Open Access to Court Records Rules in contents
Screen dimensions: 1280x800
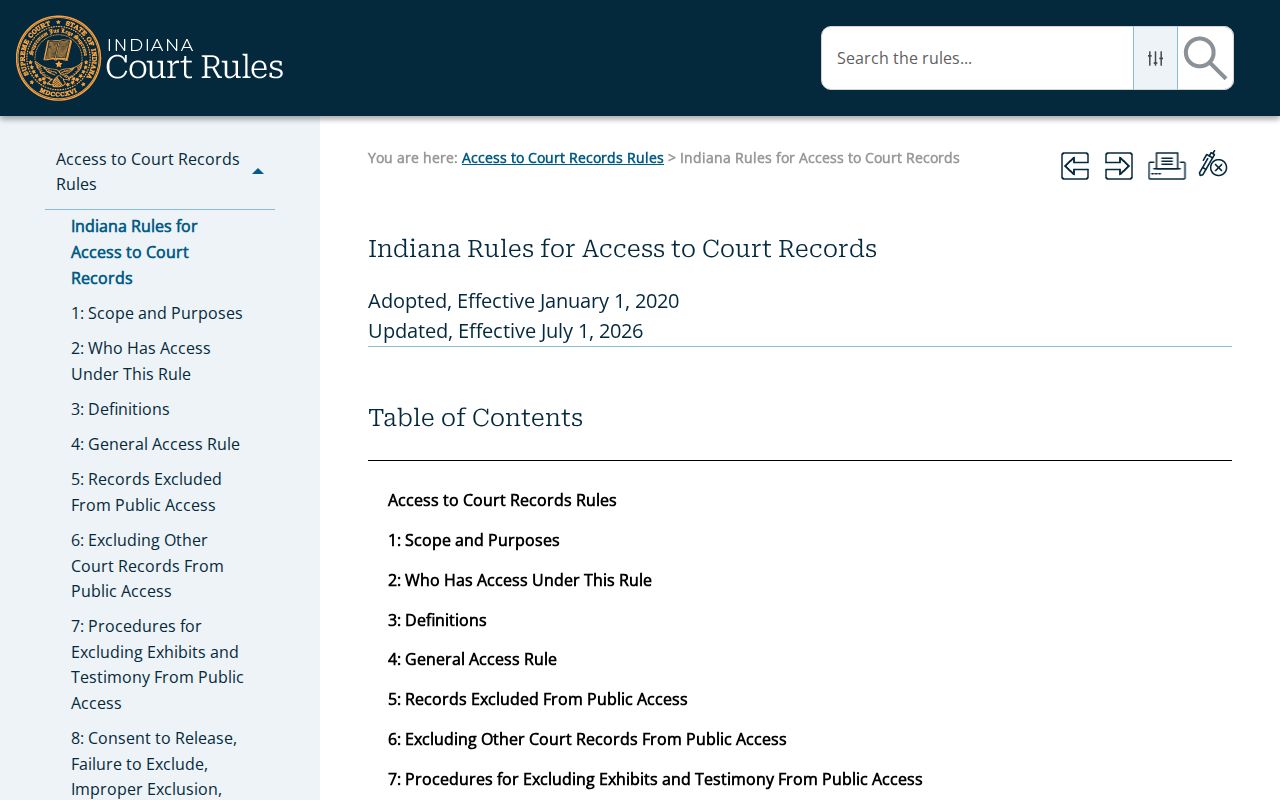502,500
